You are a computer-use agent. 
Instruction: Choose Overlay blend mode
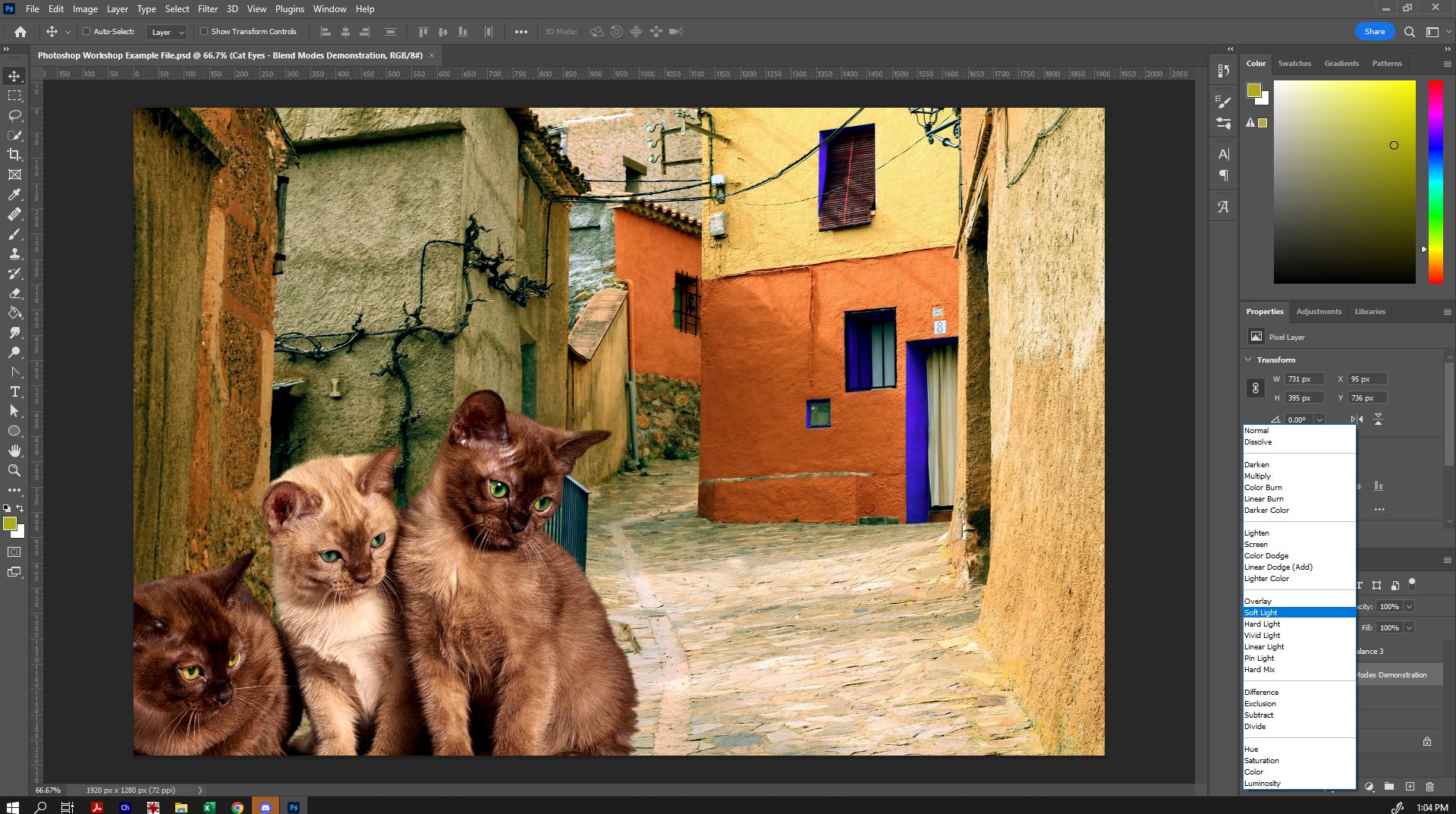[1299, 602]
